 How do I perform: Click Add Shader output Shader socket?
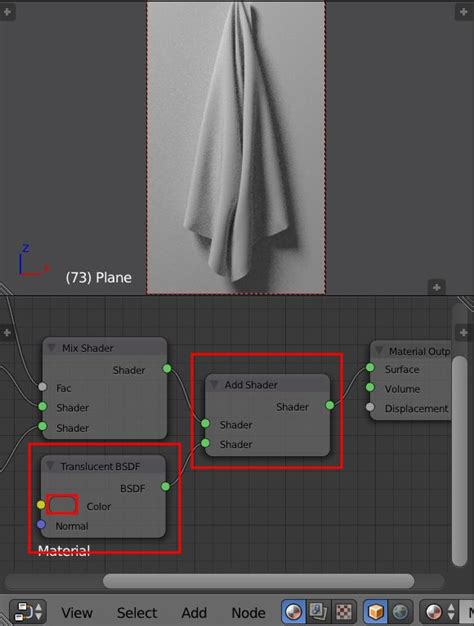pyautogui.click(x=330, y=405)
